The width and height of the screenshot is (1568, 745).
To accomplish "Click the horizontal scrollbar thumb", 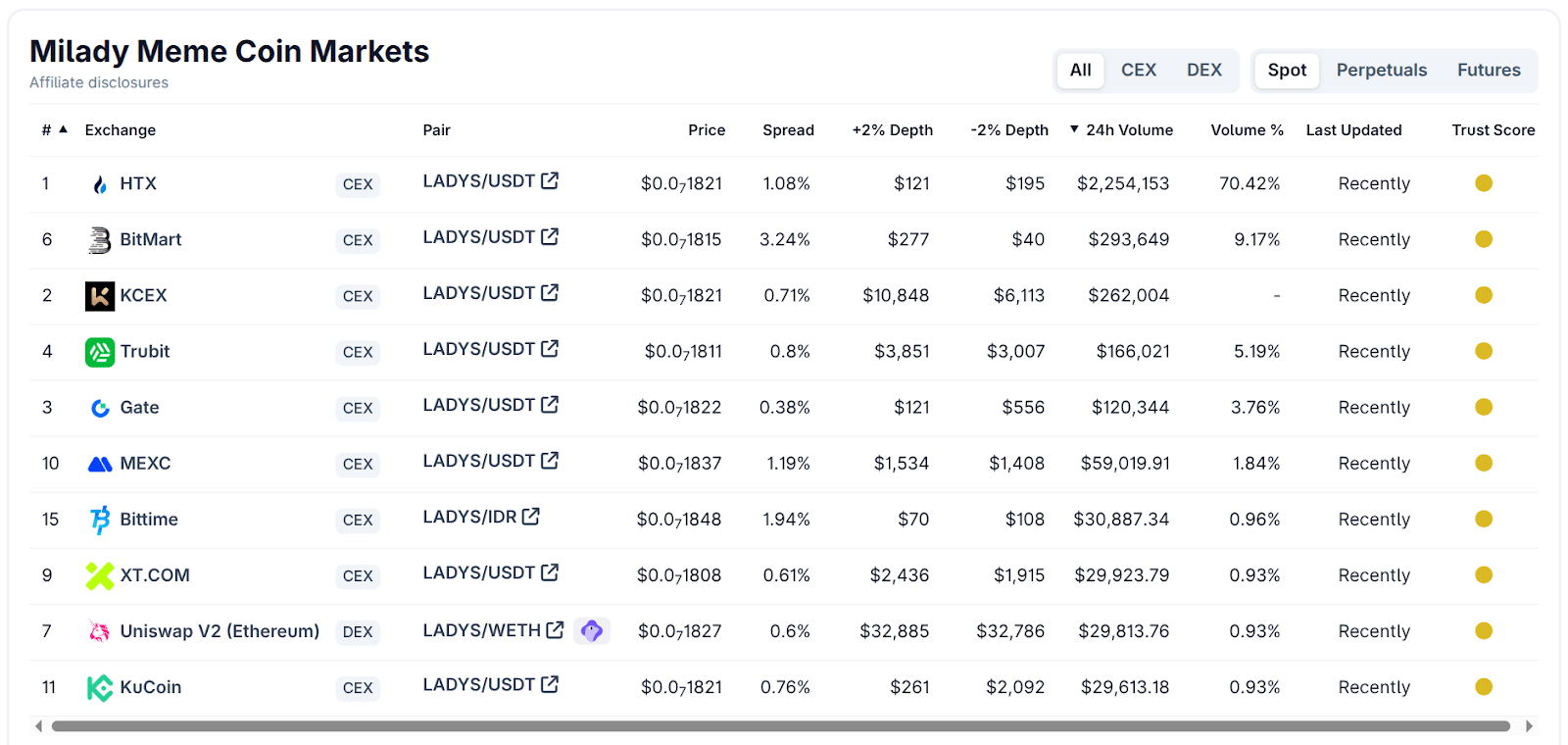I will pos(780,726).
